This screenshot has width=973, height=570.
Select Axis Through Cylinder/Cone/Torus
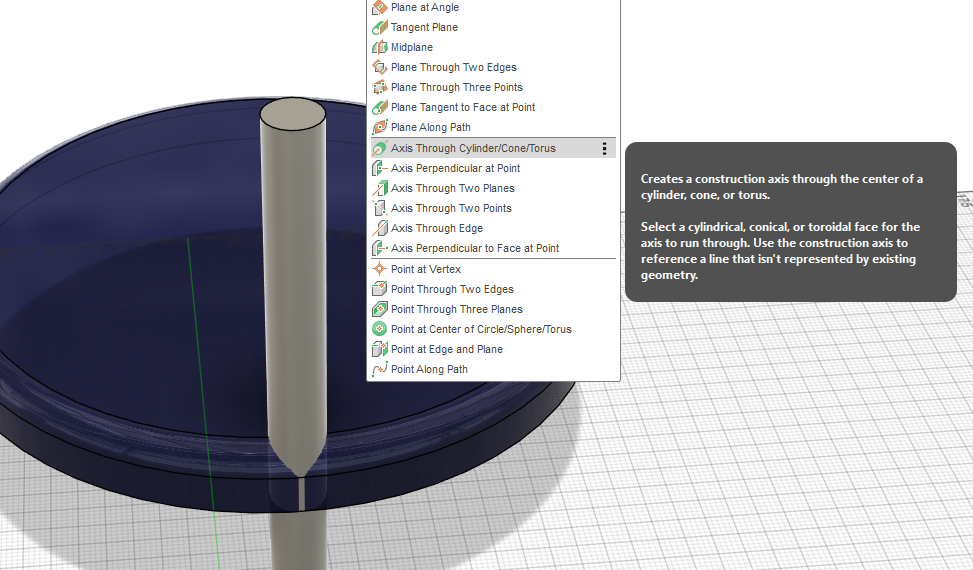[x=473, y=148]
